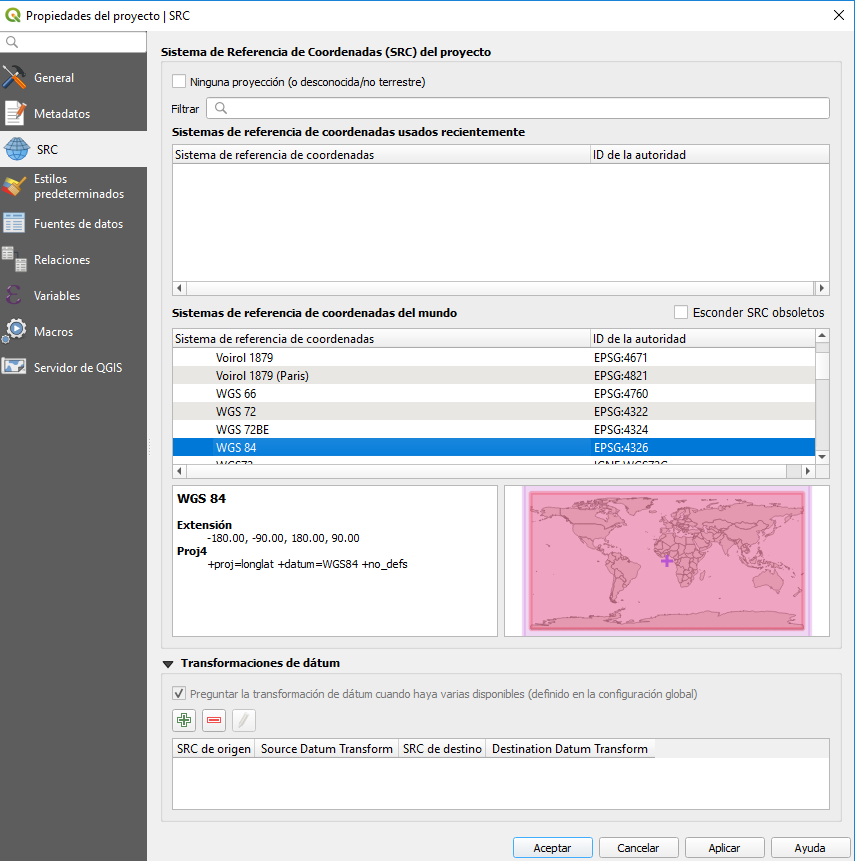Select the Fuentes de datos table icon

pyautogui.click(x=14, y=224)
